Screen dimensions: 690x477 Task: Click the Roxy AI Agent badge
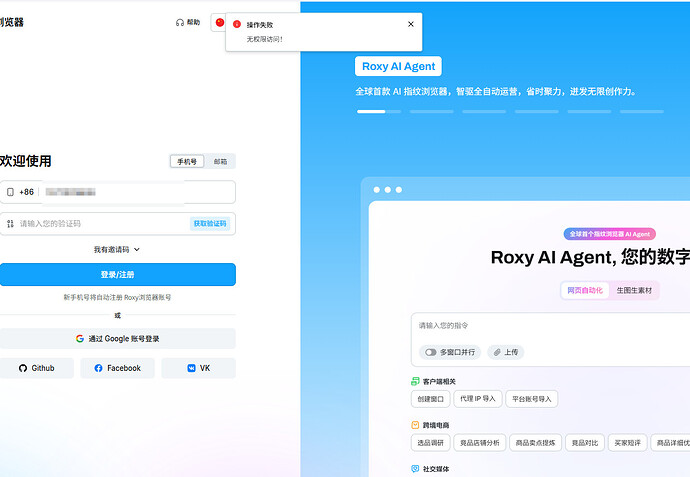(x=398, y=66)
